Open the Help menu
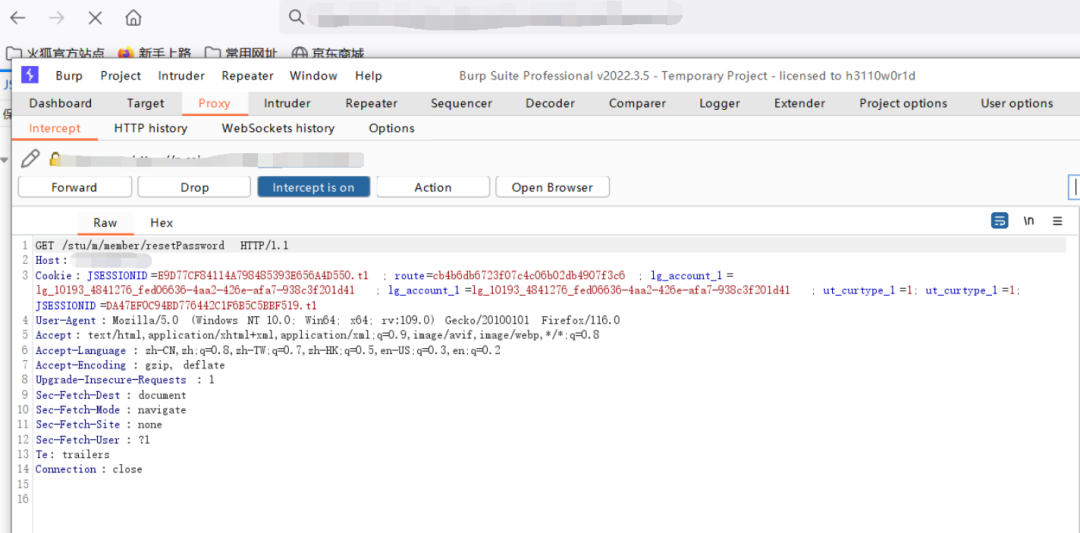The width and height of the screenshot is (1080, 533). pyautogui.click(x=368, y=76)
